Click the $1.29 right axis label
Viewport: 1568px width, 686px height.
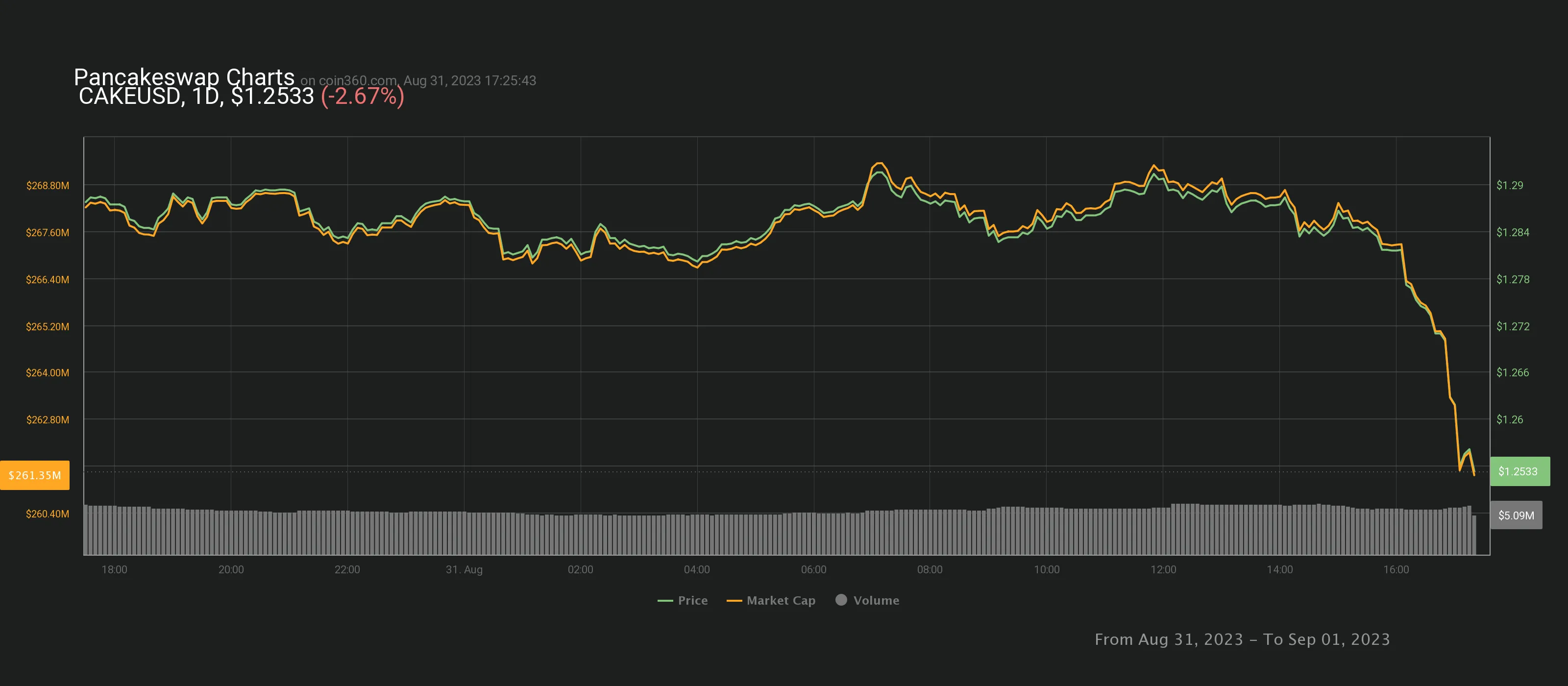1510,185
